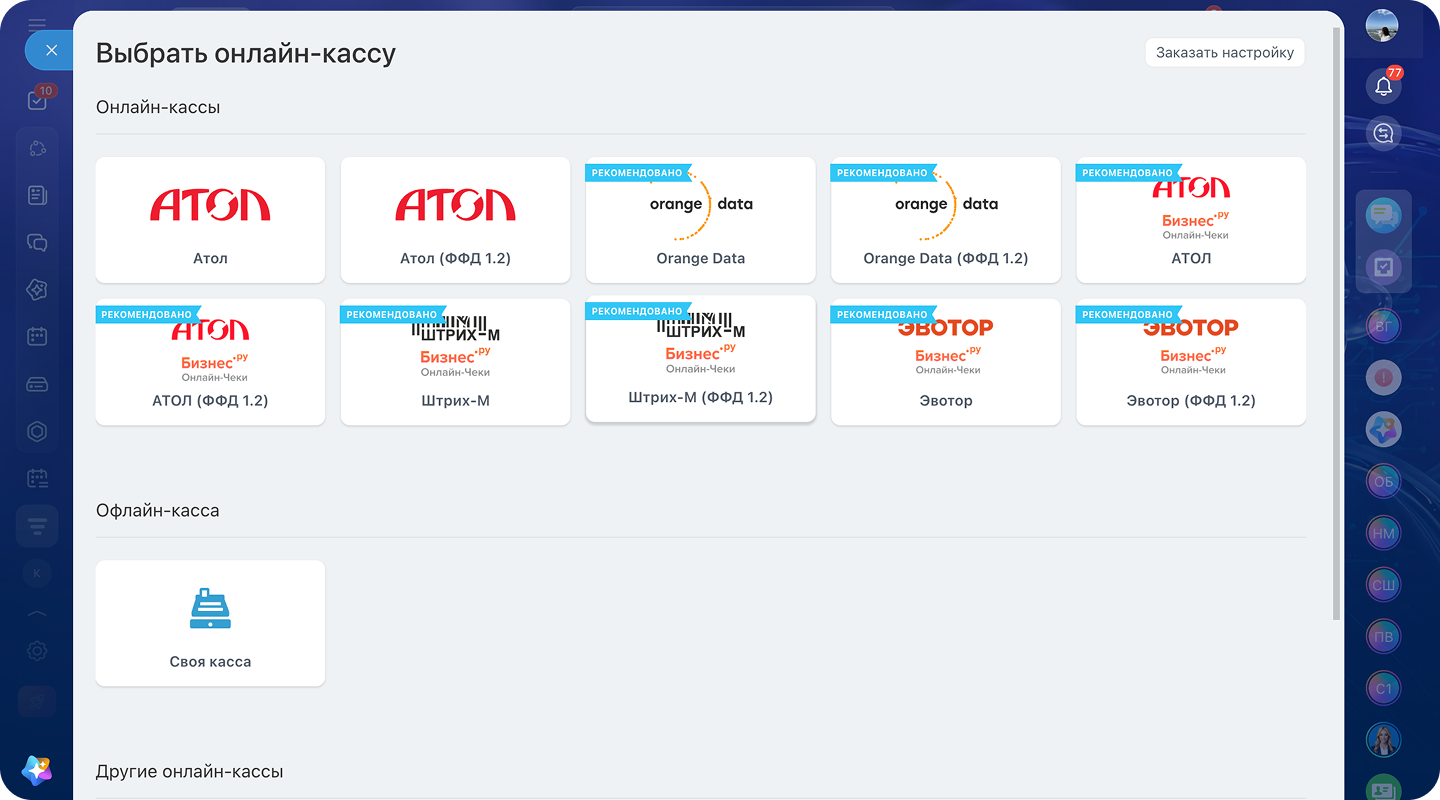This screenshot has width=1440, height=800.
Task: Click the Выбрать онлайн-кассу title
Action: tap(246, 53)
